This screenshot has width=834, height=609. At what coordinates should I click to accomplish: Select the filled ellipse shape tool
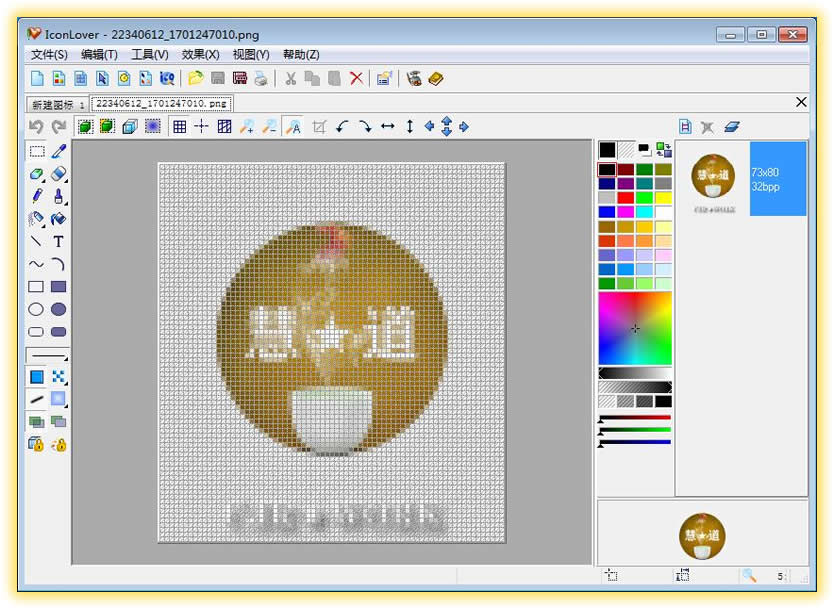pos(59,309)
